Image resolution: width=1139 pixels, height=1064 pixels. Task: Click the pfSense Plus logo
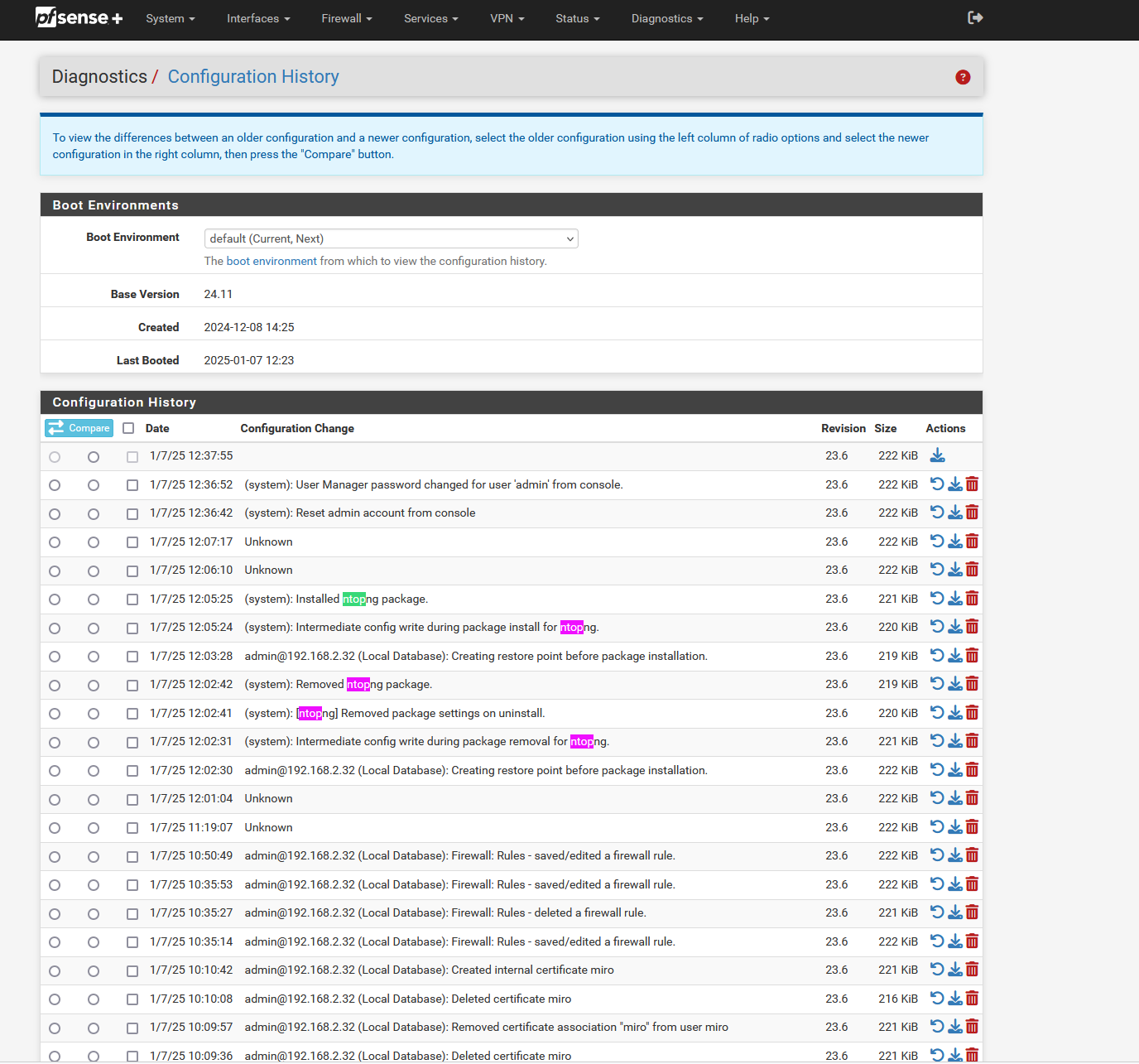click(x=79, y=18)
